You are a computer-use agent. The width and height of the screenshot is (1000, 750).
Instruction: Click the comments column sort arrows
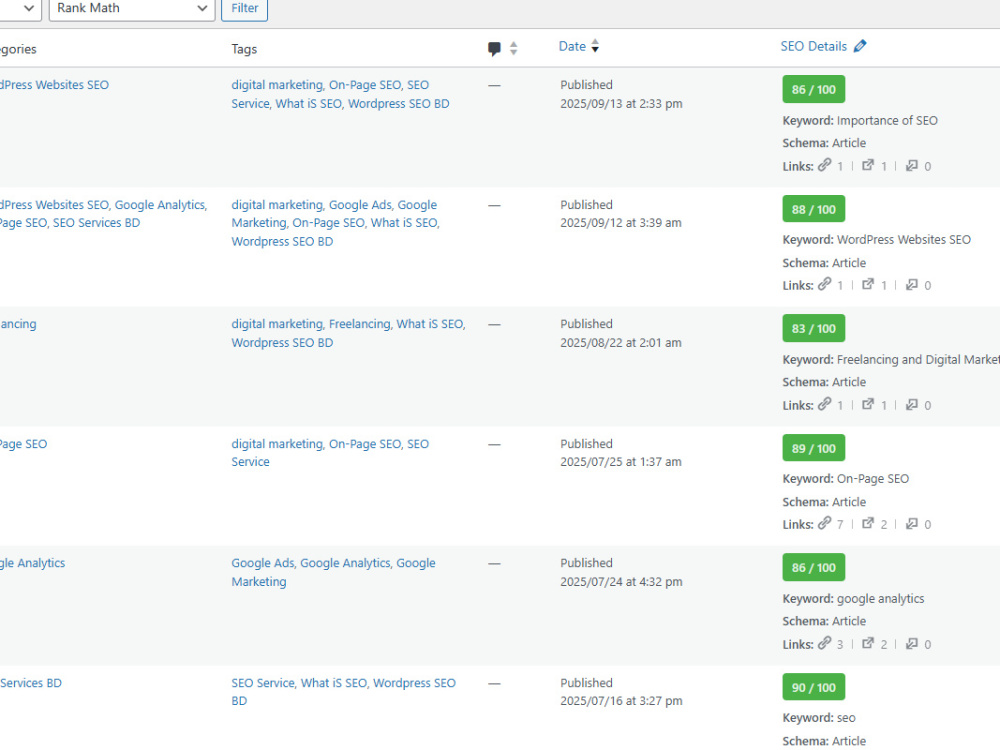tap(513, 48)
